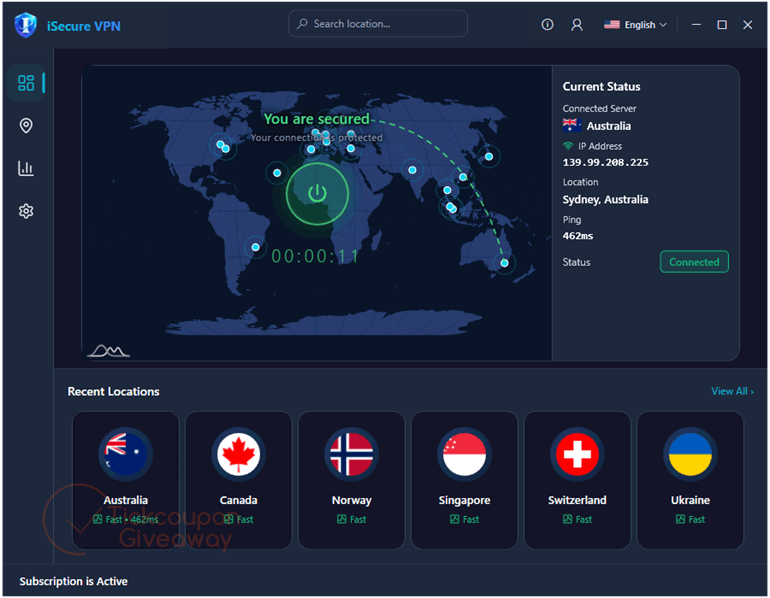Close the iSecure VPN window
Image resolution: width=770 pixels, height=598 pixels.
747,25
